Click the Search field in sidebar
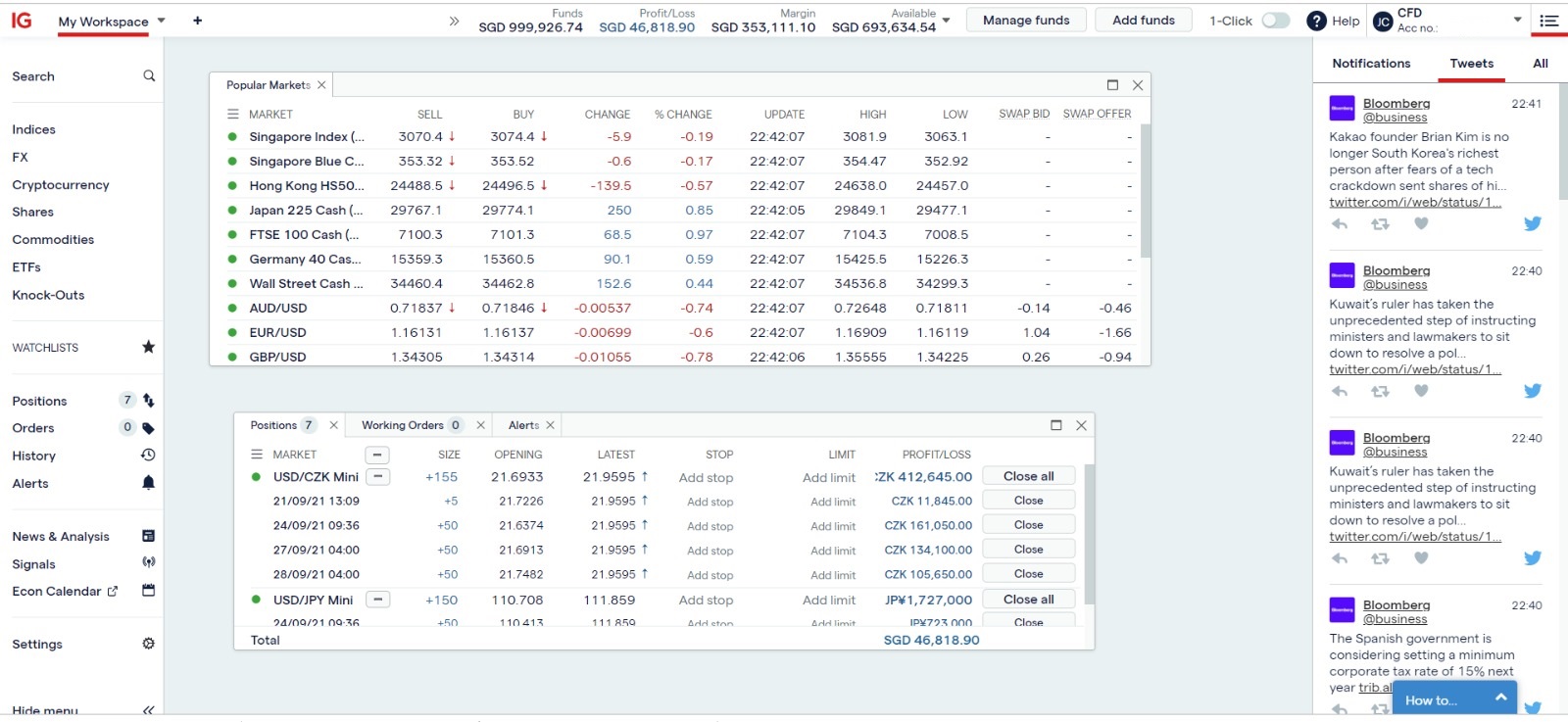This screenshot has height=722, width=1568. [x=82, y=76]
